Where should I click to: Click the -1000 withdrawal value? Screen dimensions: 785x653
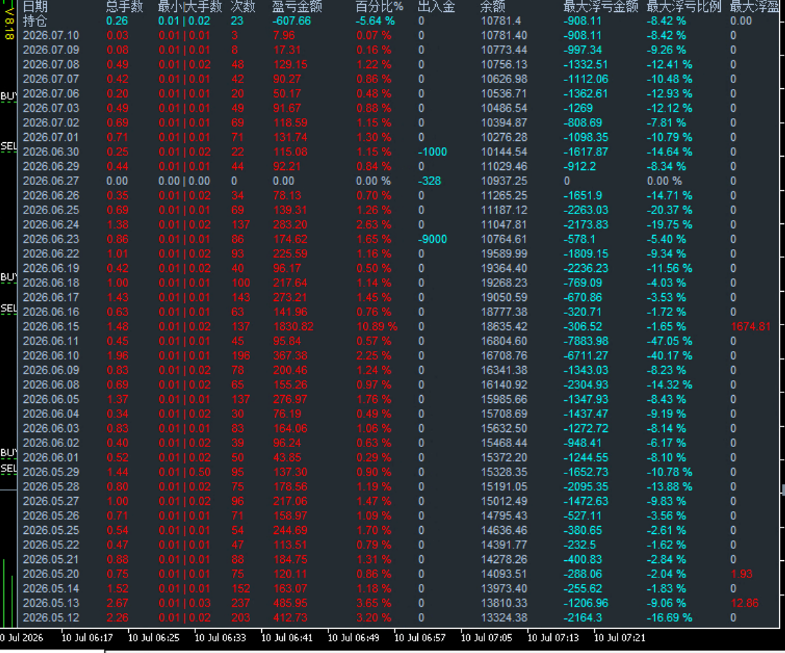tap(433, 152)
